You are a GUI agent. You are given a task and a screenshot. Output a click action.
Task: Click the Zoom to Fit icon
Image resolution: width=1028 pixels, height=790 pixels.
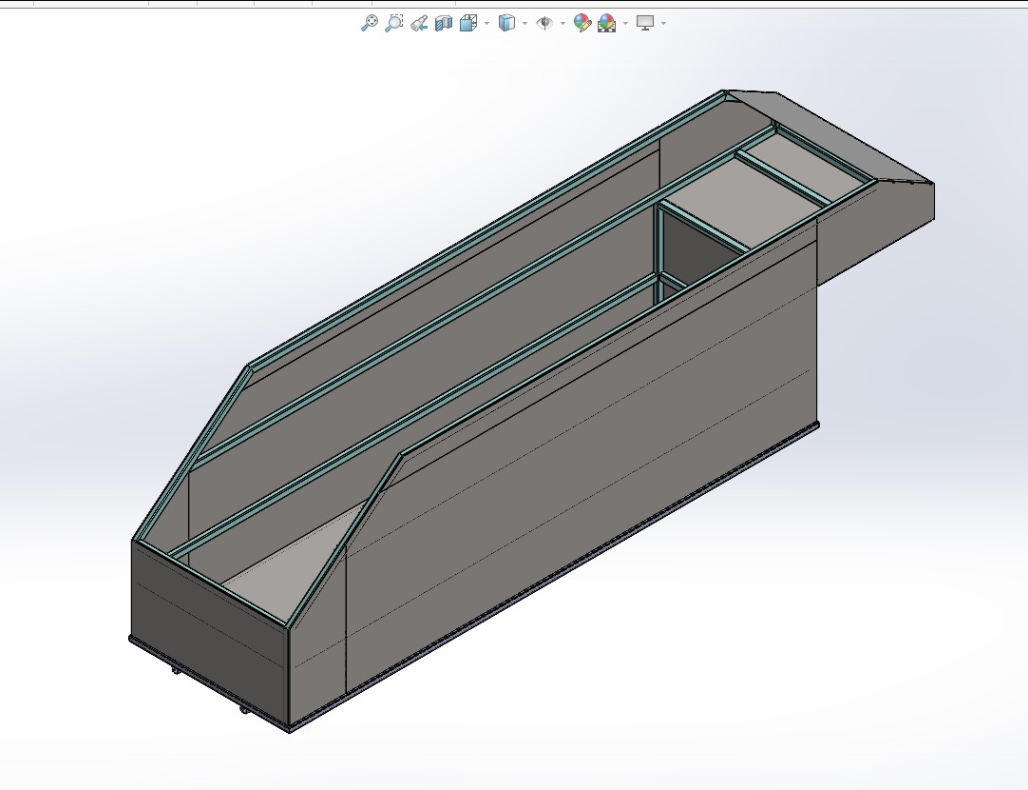tap(369, 23)
